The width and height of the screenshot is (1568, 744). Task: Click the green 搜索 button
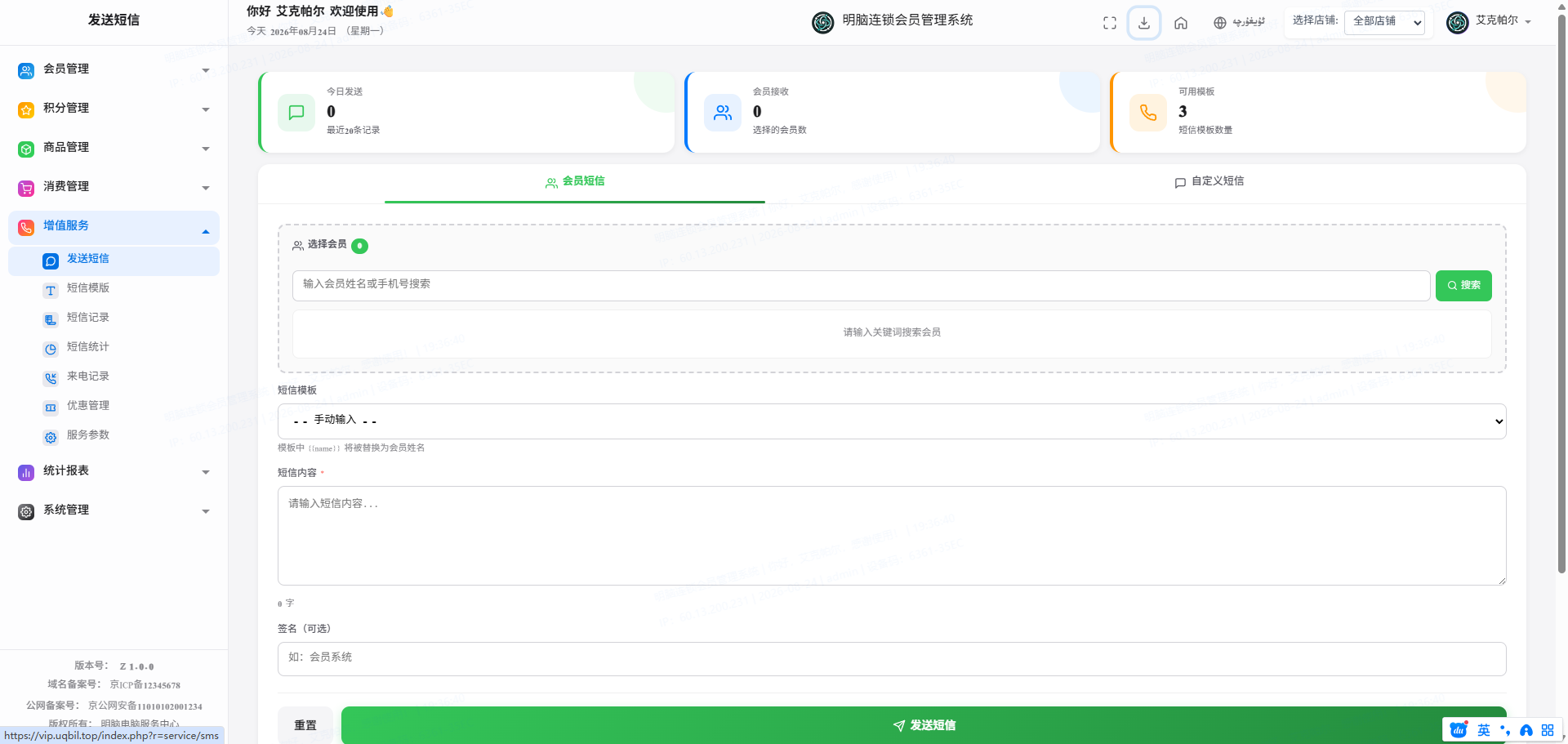[x=1463, y=286]
